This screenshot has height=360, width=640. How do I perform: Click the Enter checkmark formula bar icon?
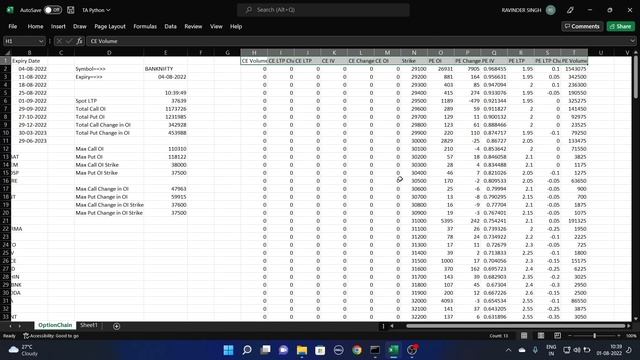[x=69, y=41]
